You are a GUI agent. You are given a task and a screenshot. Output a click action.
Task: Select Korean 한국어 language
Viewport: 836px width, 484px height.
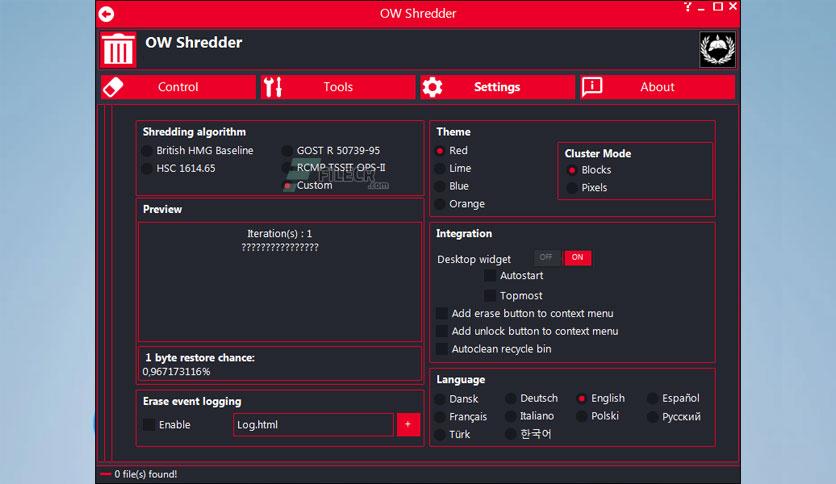(x=528, y=434)
